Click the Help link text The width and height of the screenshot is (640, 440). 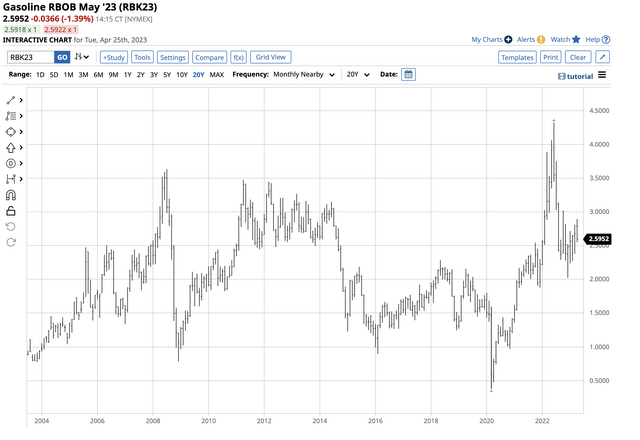593,40
